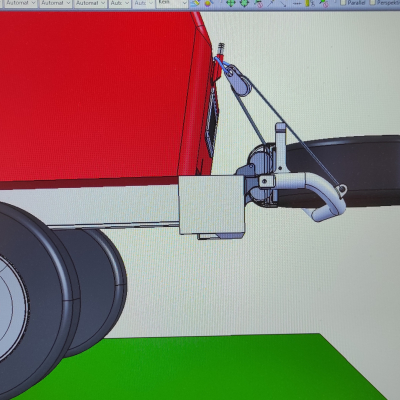This screenshot has height=400, width=400.
Task: Select the first green four-arrow pan icon
Action: pos(230,3)
